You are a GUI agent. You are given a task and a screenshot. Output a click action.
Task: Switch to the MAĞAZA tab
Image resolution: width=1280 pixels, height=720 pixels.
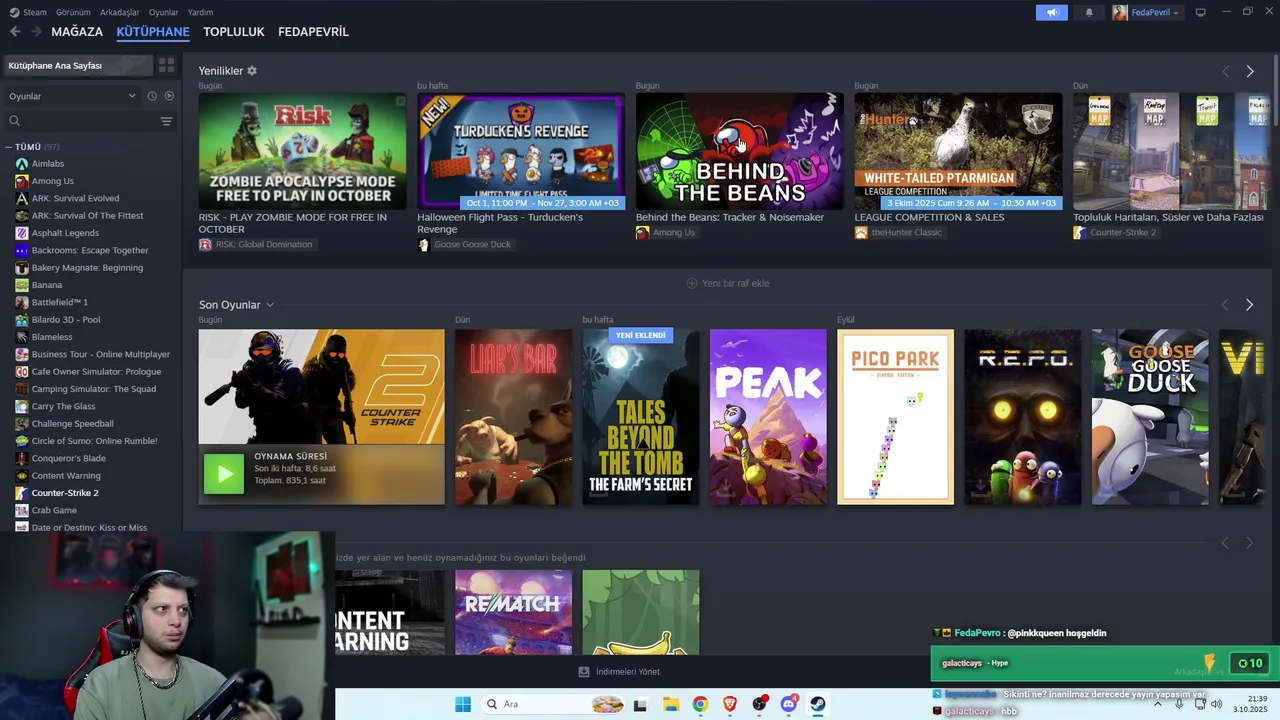(x=77, y=32)
